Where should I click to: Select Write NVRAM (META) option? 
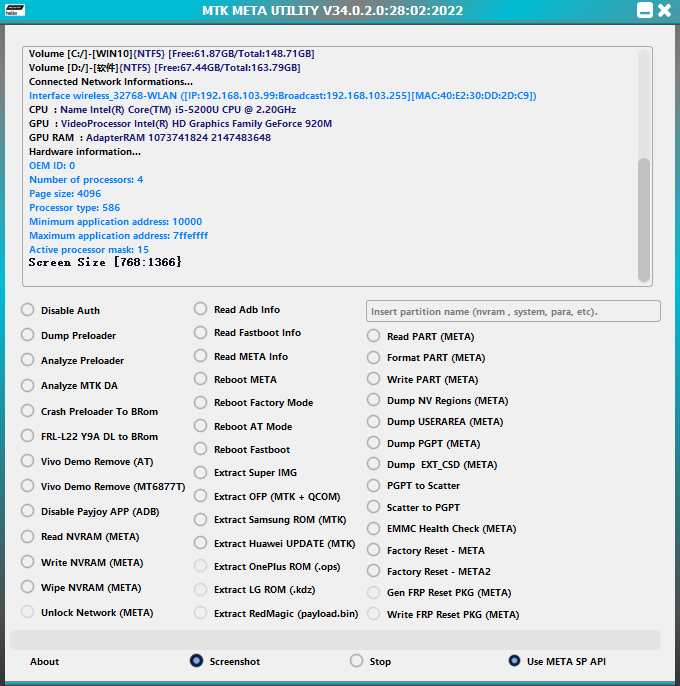point(28,561)
